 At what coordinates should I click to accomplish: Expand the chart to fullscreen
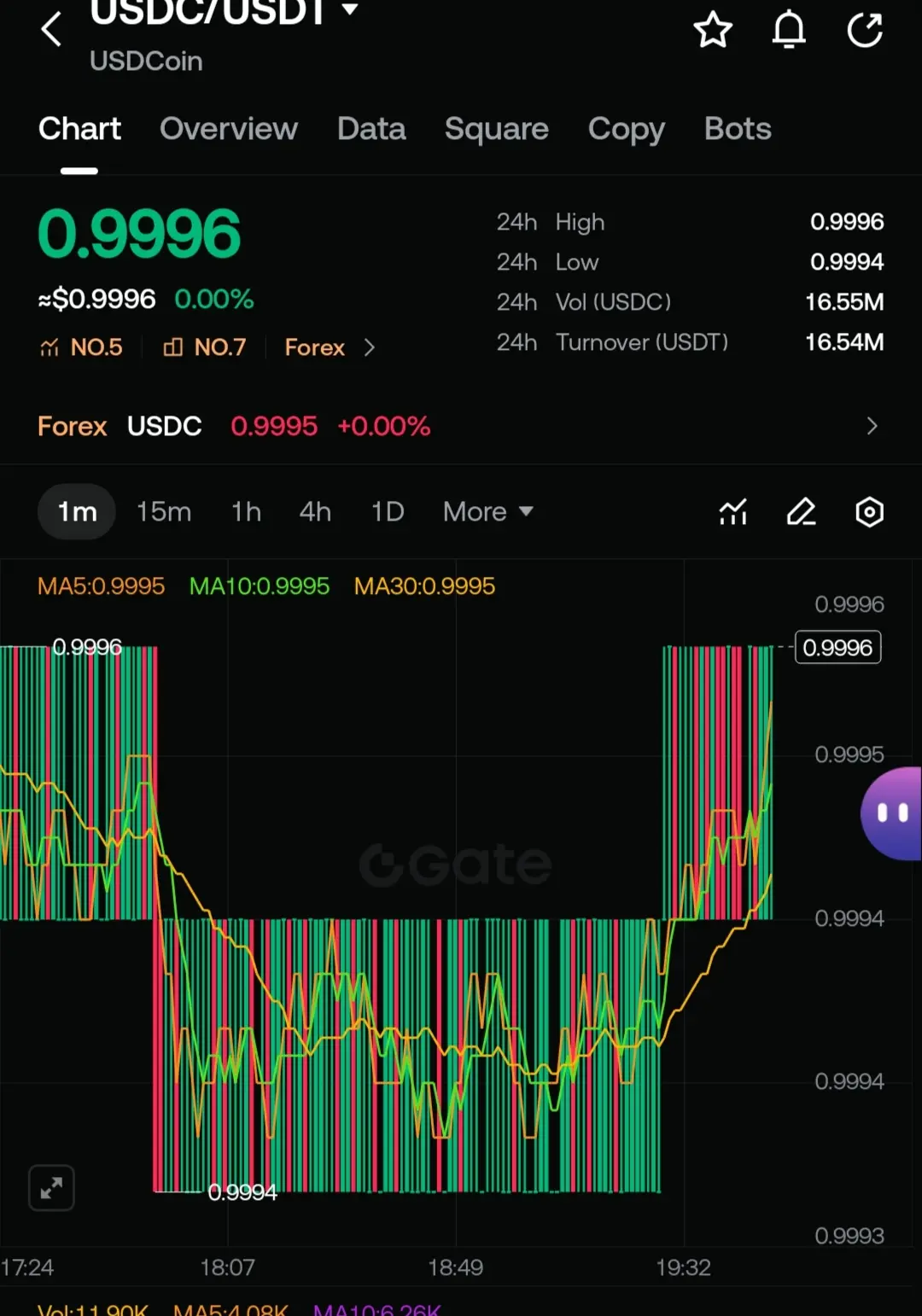coord(51,1187)
